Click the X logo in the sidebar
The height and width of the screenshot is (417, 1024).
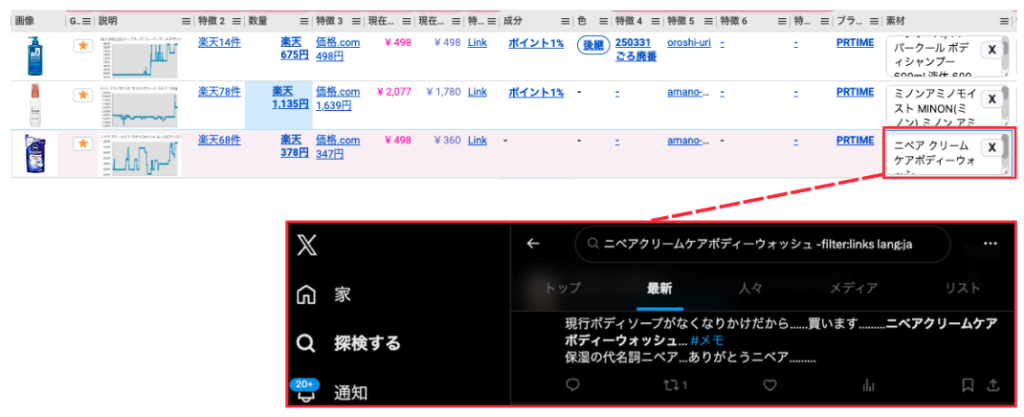tap(307, 245)
